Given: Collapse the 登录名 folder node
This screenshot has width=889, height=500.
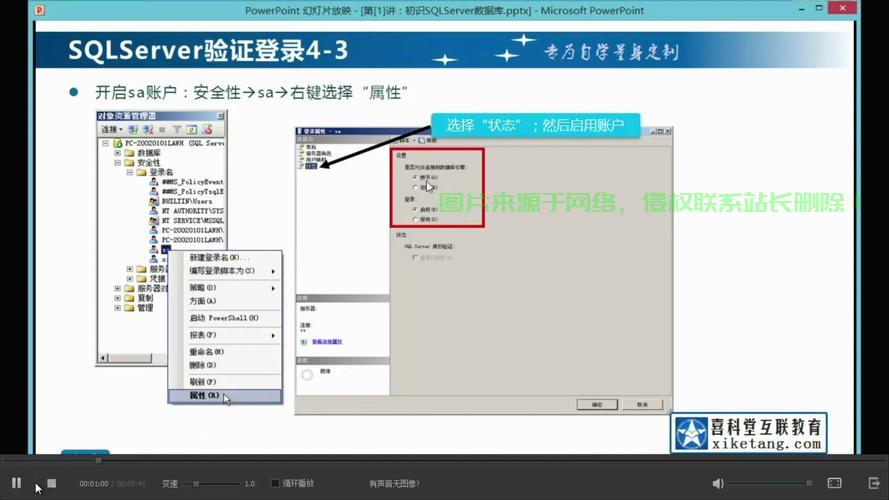Looking at the screenshot, I should tap(130, 172).
